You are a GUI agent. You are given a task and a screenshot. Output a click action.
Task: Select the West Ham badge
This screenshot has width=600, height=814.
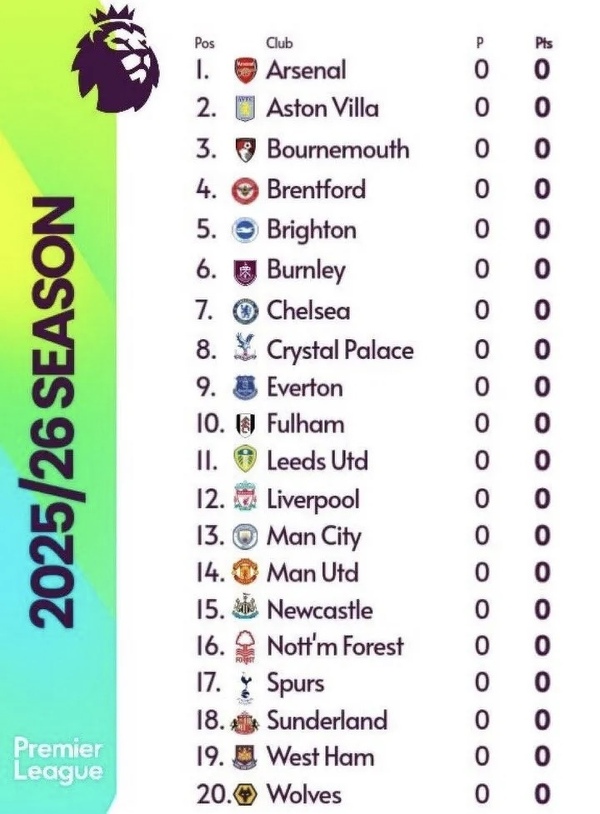(x=245, y=757)
